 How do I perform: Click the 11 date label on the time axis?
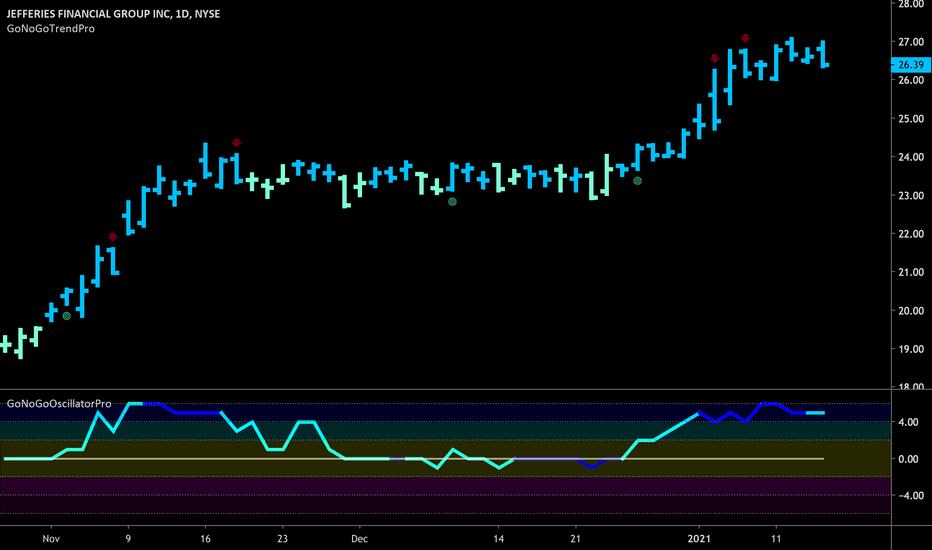[776, 539]
